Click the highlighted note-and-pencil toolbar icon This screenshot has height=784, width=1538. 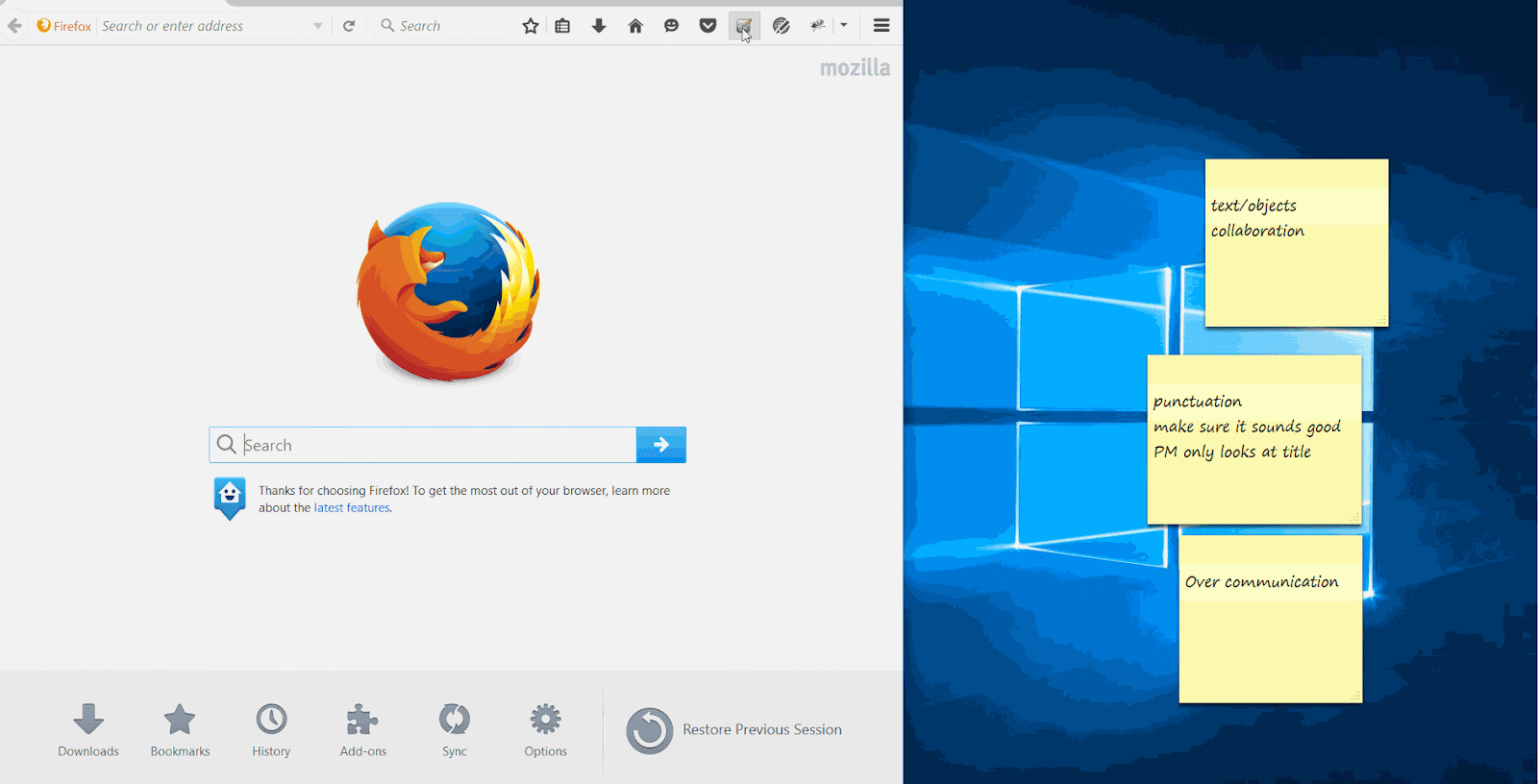744,26
